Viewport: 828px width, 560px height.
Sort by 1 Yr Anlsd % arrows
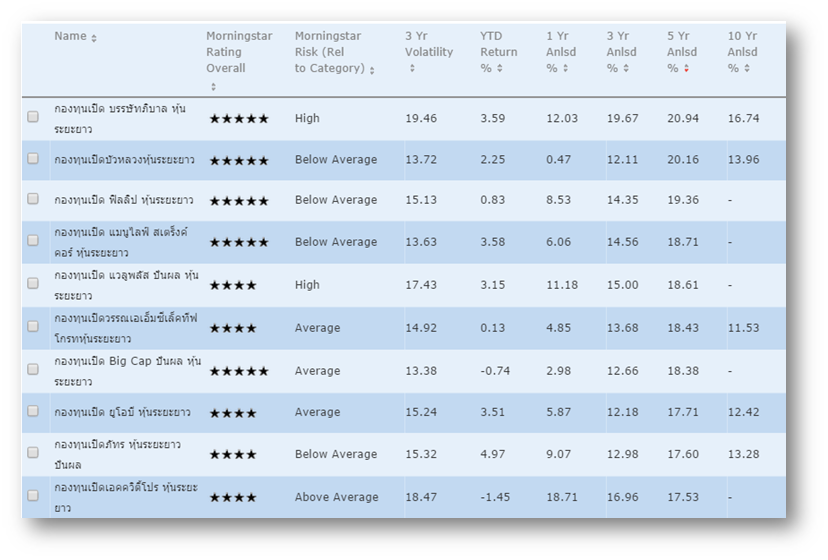click(x=565, y=69)
